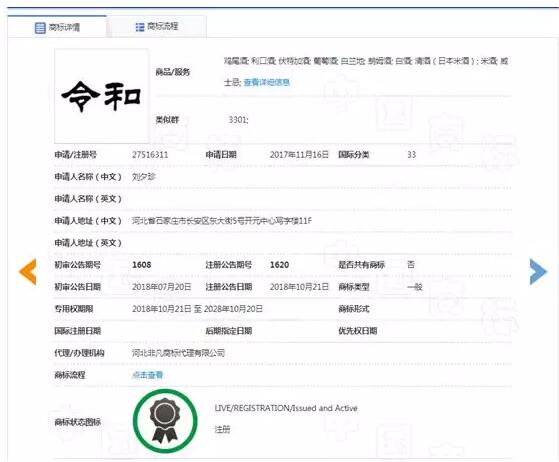The image size is (559, 462).
Task: Click the 申请日期 label
Action: point(221,155)
